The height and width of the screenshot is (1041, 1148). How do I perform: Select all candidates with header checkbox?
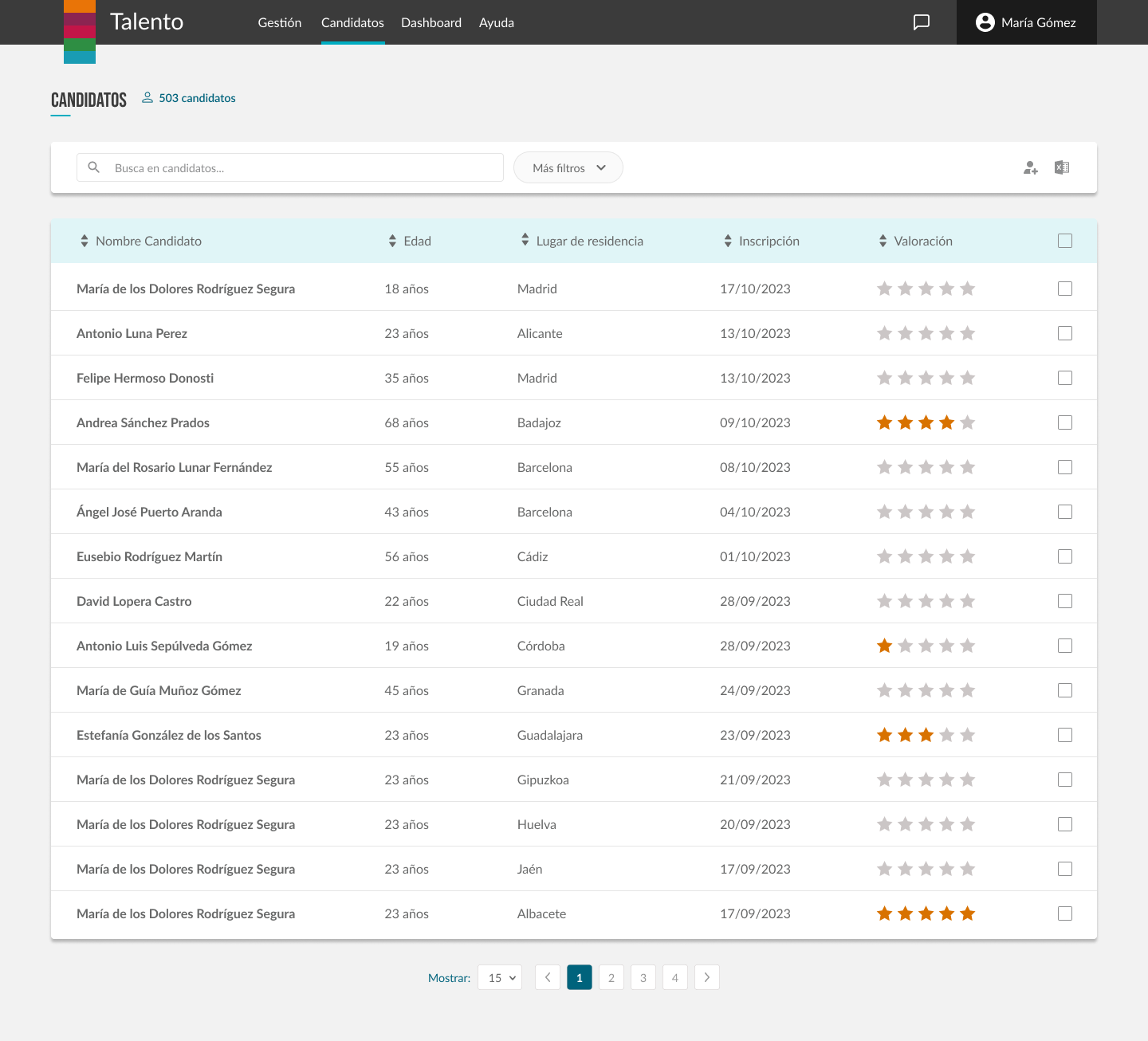pyautogui.click(x=1065, y=241)
